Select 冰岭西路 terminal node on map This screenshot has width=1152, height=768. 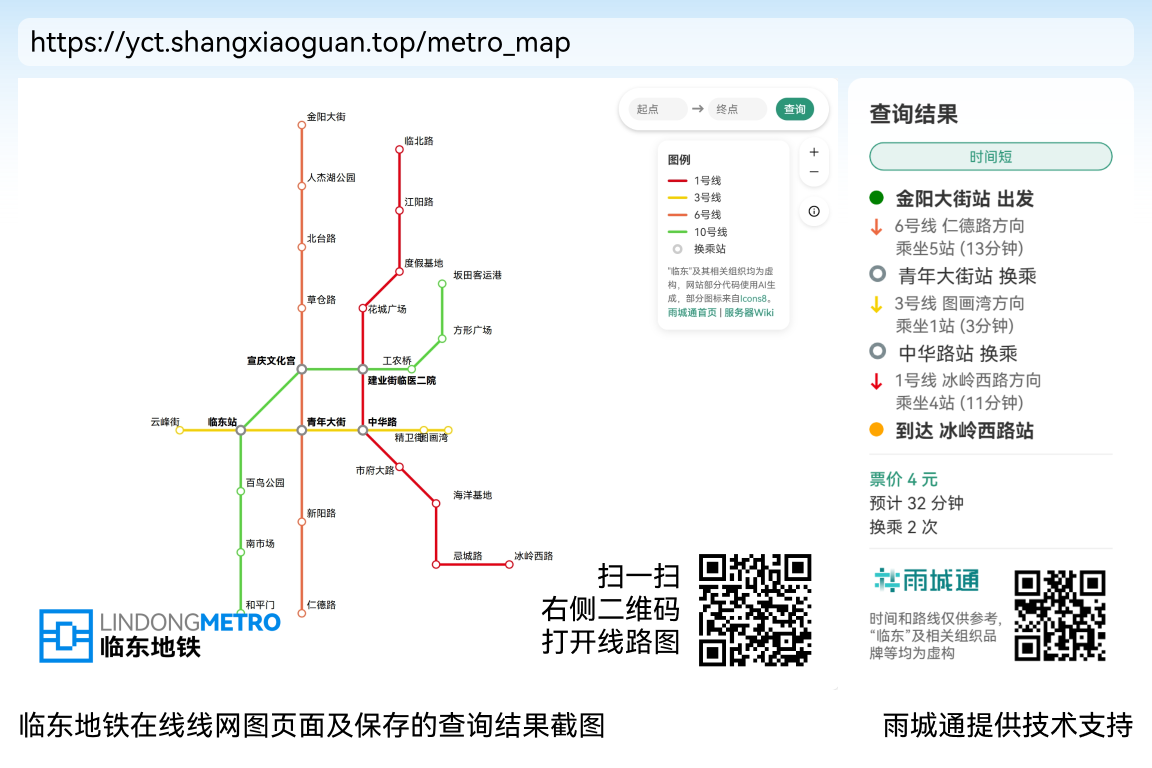509,564
